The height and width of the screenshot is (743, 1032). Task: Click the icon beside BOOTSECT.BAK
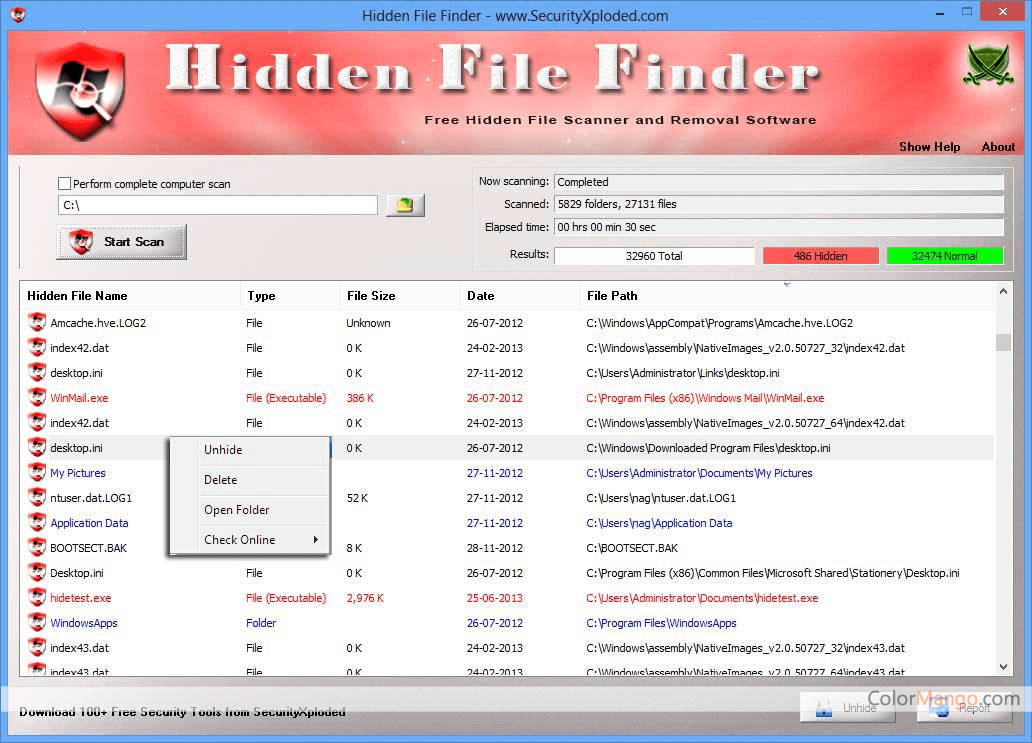37,548
